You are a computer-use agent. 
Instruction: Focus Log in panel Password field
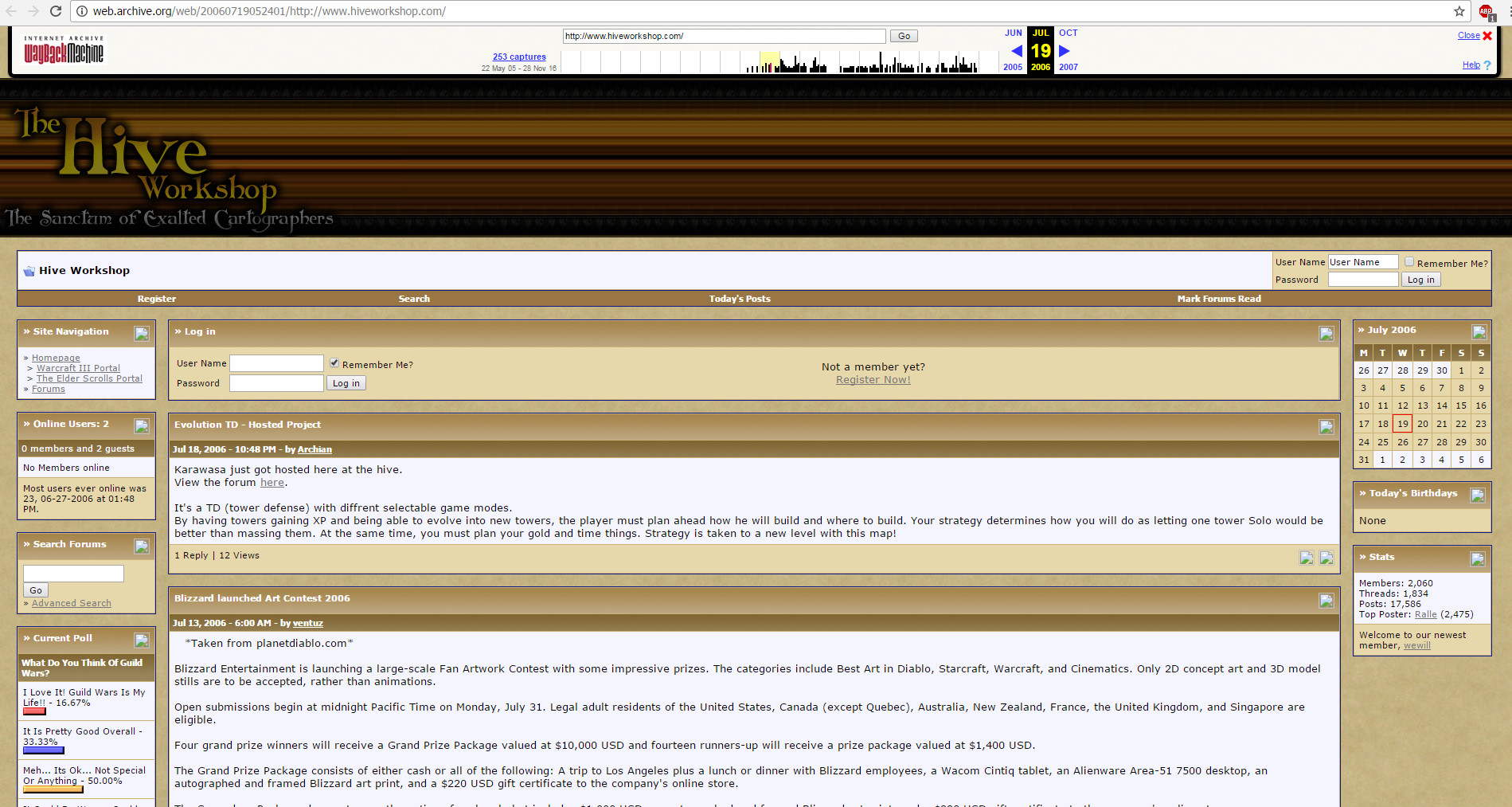click(x=276, y=383)
